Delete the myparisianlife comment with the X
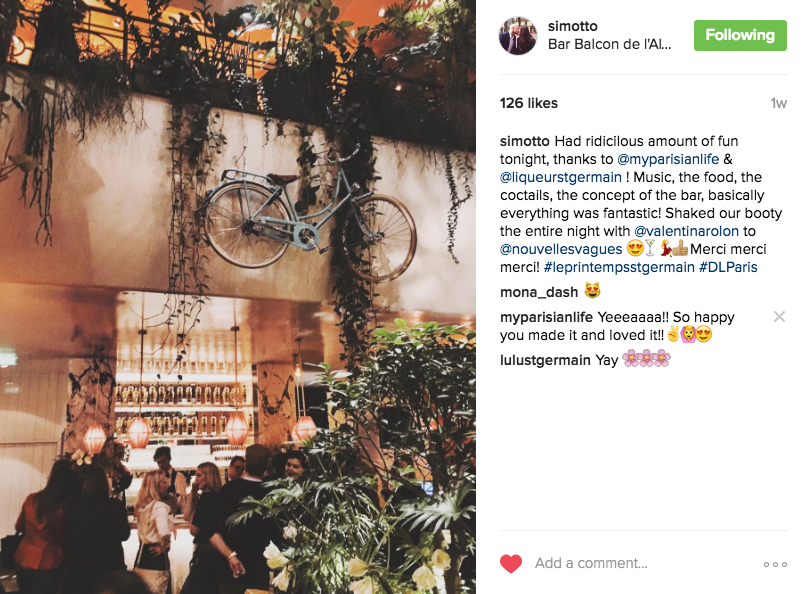The height and width of the screenshot is (594, 805). tap(779, 317)
